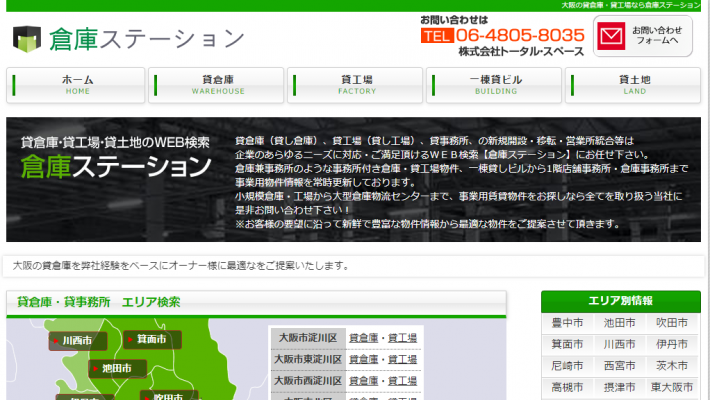
Task: Select 池田市 marker on the map
Action: pyautogui.click(x=114, y=368)
